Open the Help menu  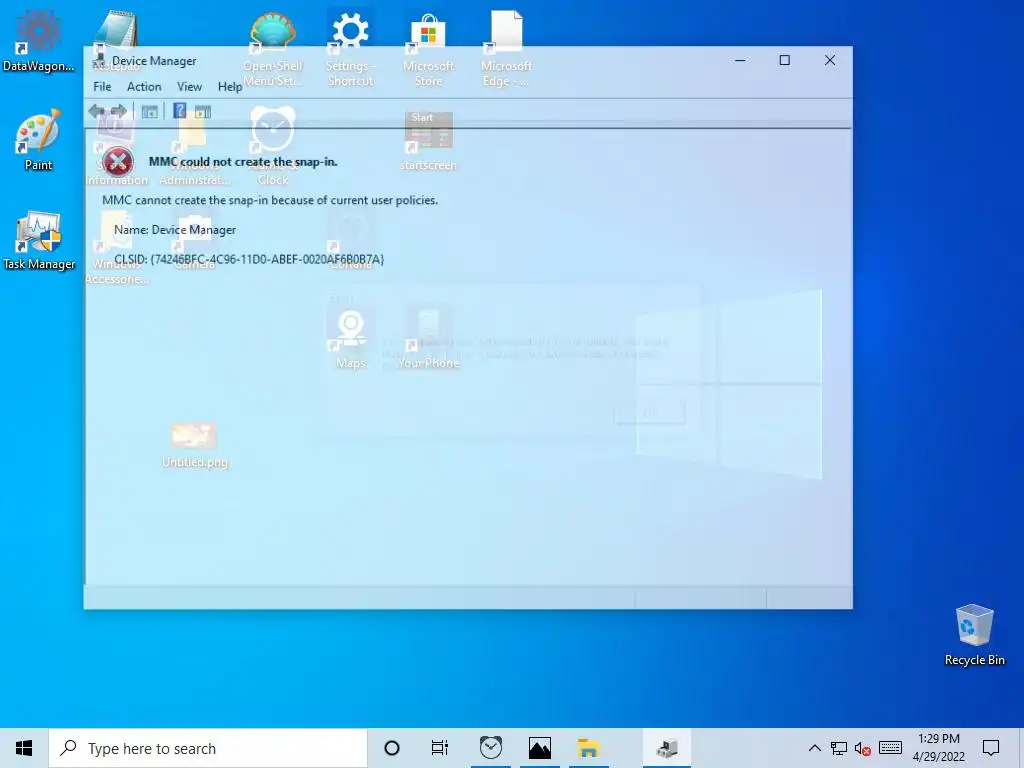click(x=230, y=86)
